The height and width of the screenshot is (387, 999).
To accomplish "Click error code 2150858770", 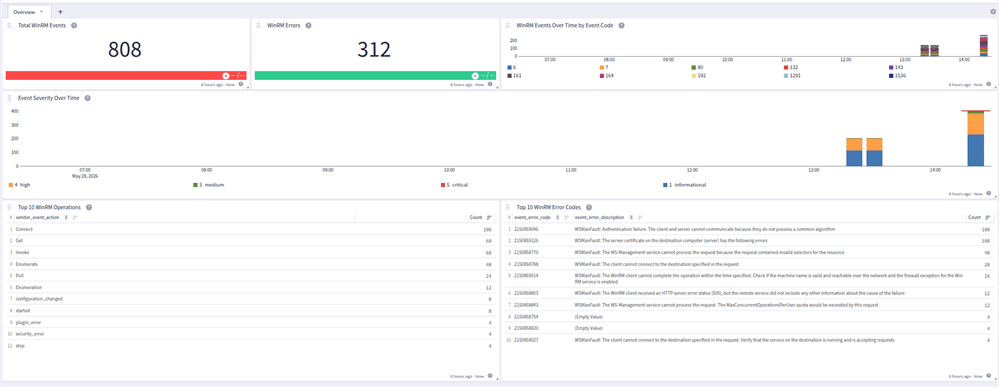I will tap(526, 252).
